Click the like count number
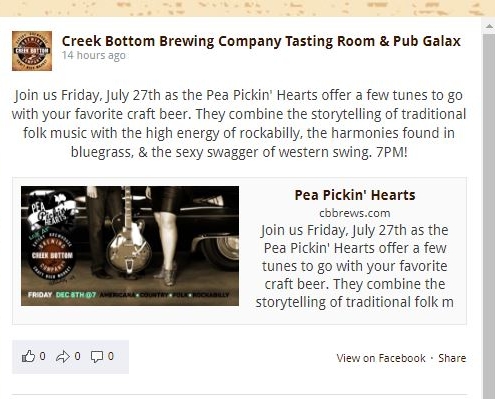Viewport: 495px width, 399px height. pyautogui.click(x=42, y=356)
